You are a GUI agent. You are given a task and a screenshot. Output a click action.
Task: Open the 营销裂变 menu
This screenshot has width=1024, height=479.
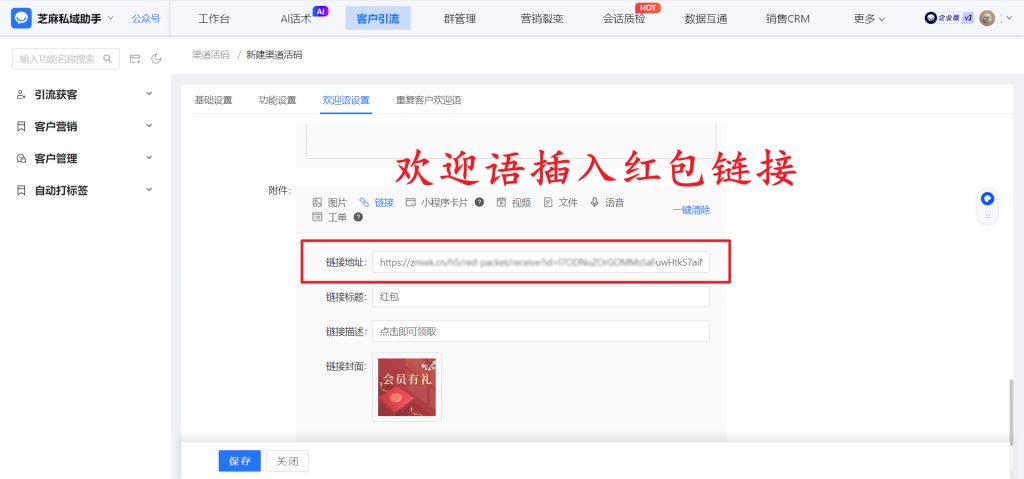point(542,18)
